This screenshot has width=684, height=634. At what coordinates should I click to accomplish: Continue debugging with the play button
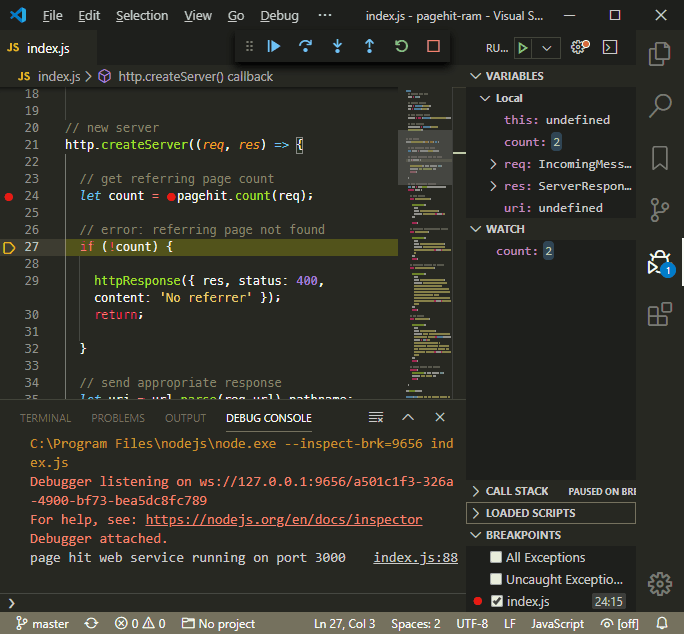[x=274, y=46]
